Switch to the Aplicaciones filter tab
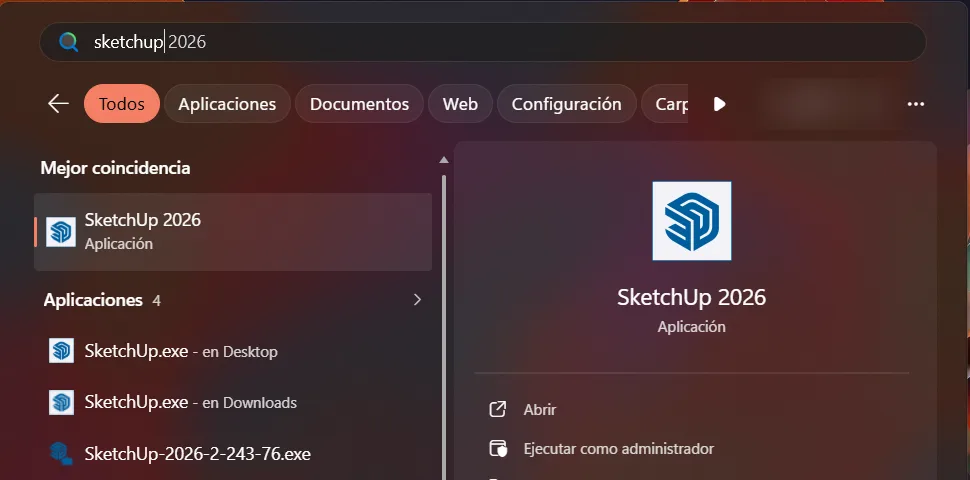 (x=227, y=104)
